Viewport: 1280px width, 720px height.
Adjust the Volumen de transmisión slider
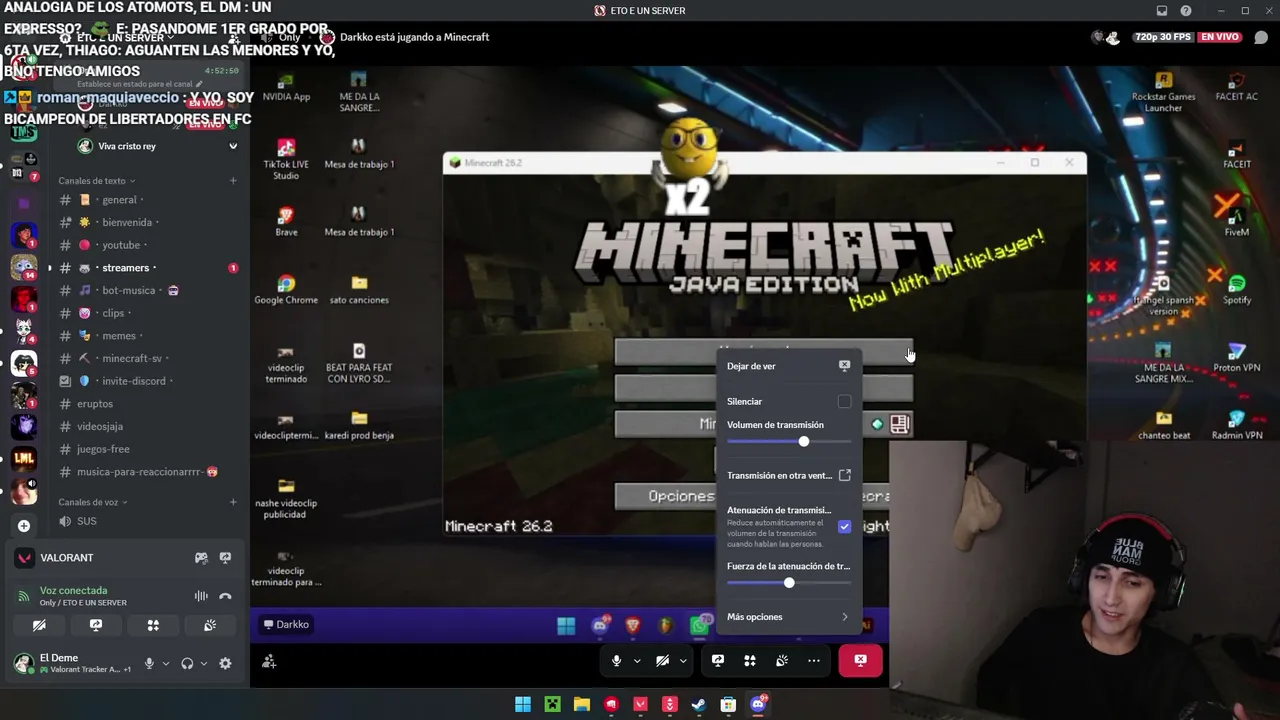(789, 442)
